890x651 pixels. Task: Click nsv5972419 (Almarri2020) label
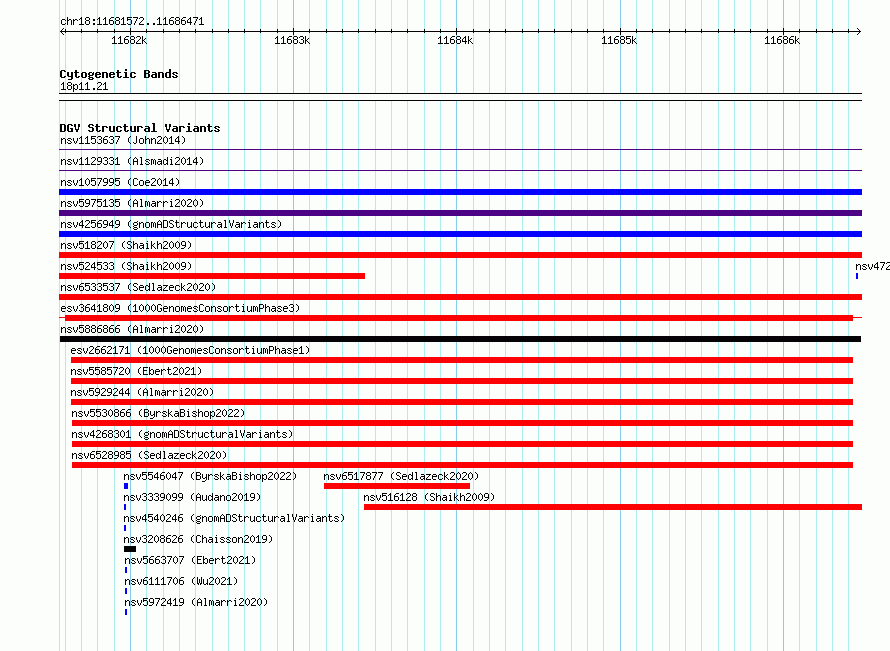[196, 602]
